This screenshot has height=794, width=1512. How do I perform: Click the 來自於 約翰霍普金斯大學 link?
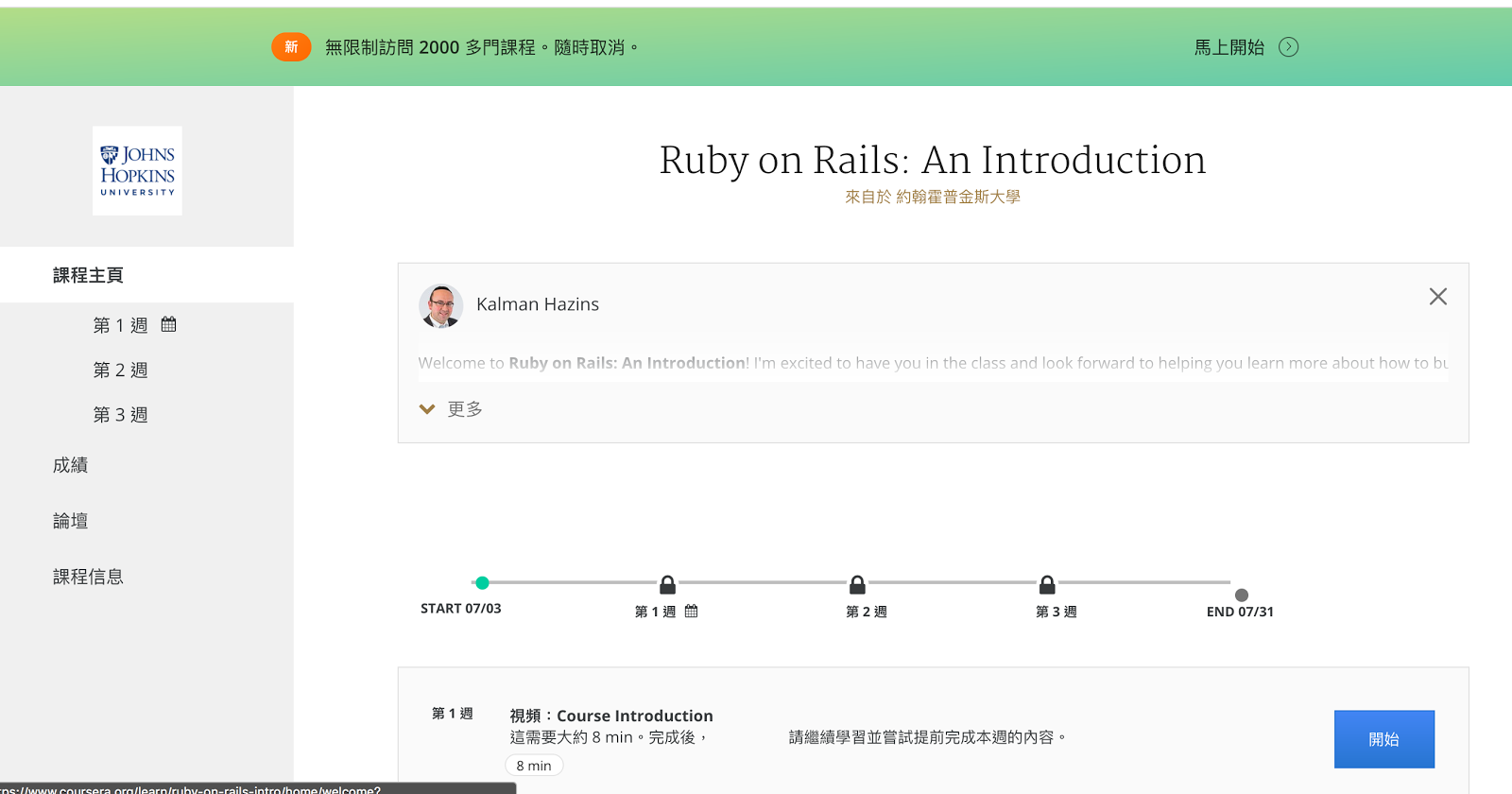click(933, 197)
